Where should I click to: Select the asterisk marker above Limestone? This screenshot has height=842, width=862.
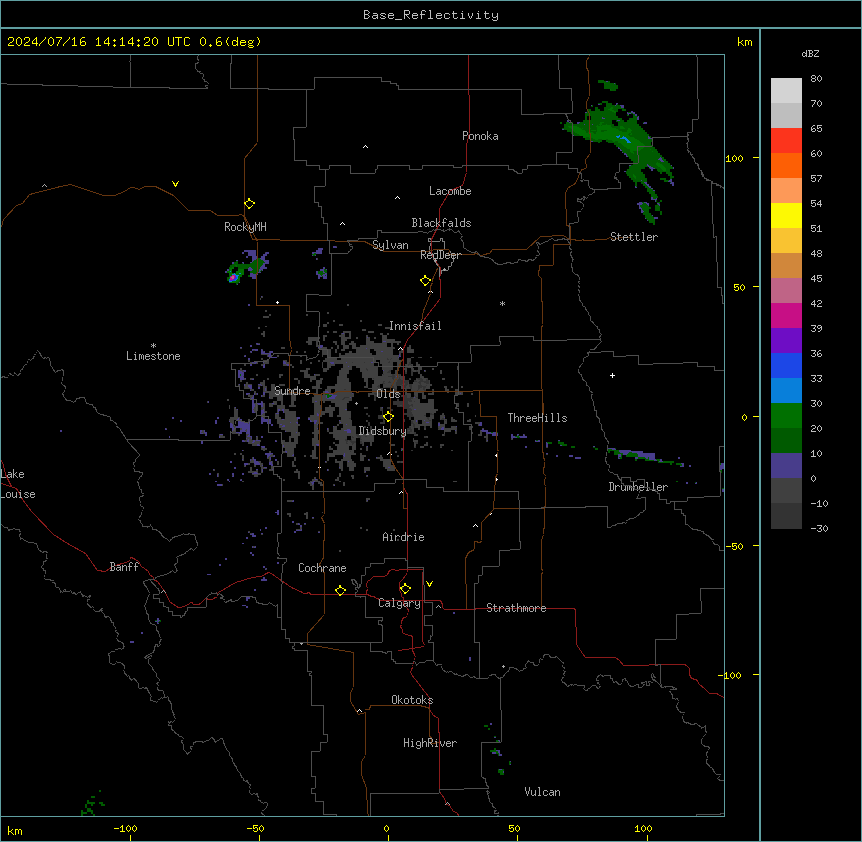click(x=153, y=346)
